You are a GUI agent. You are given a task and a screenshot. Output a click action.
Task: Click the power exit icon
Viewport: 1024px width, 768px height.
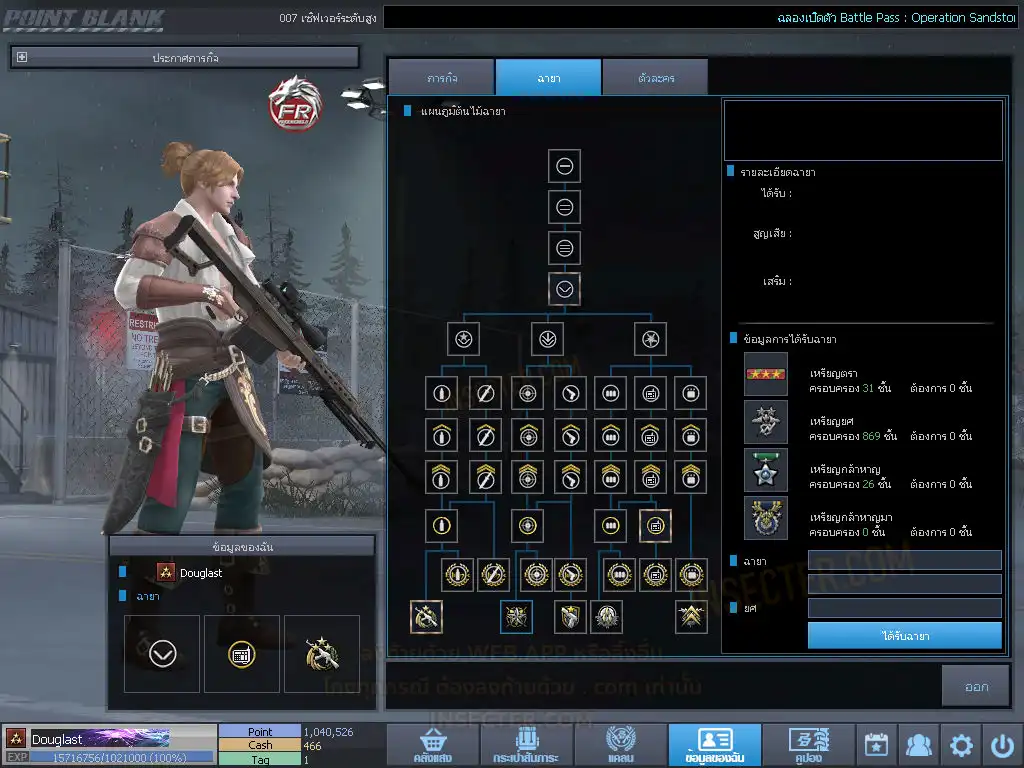click(x=1002, y=745)
